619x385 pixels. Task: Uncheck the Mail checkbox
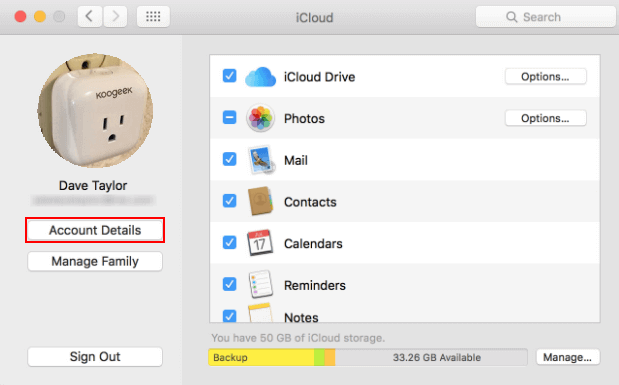click(x=229, y=159)
